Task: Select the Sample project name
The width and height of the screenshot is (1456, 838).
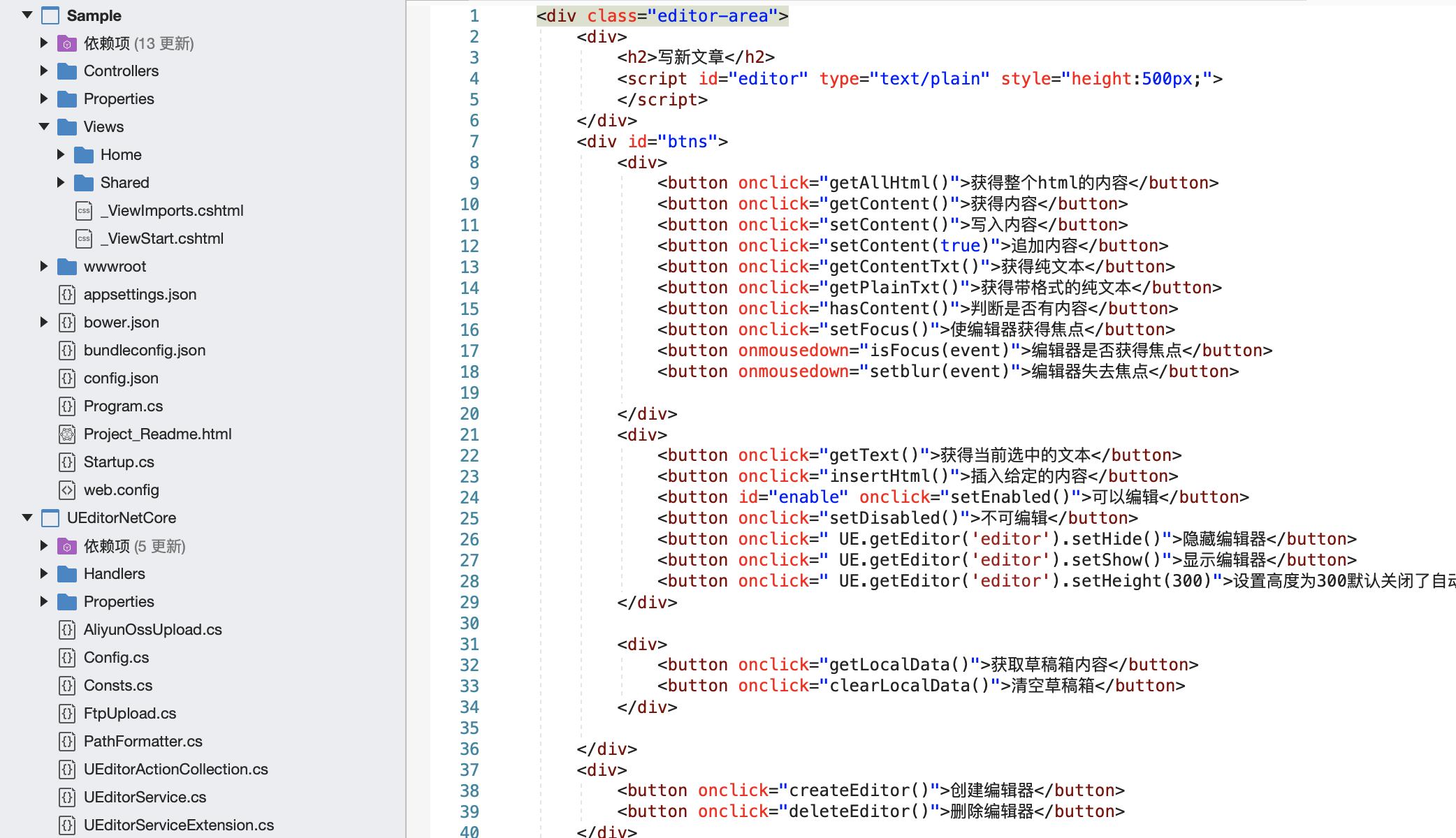Action: click(94, 15)
